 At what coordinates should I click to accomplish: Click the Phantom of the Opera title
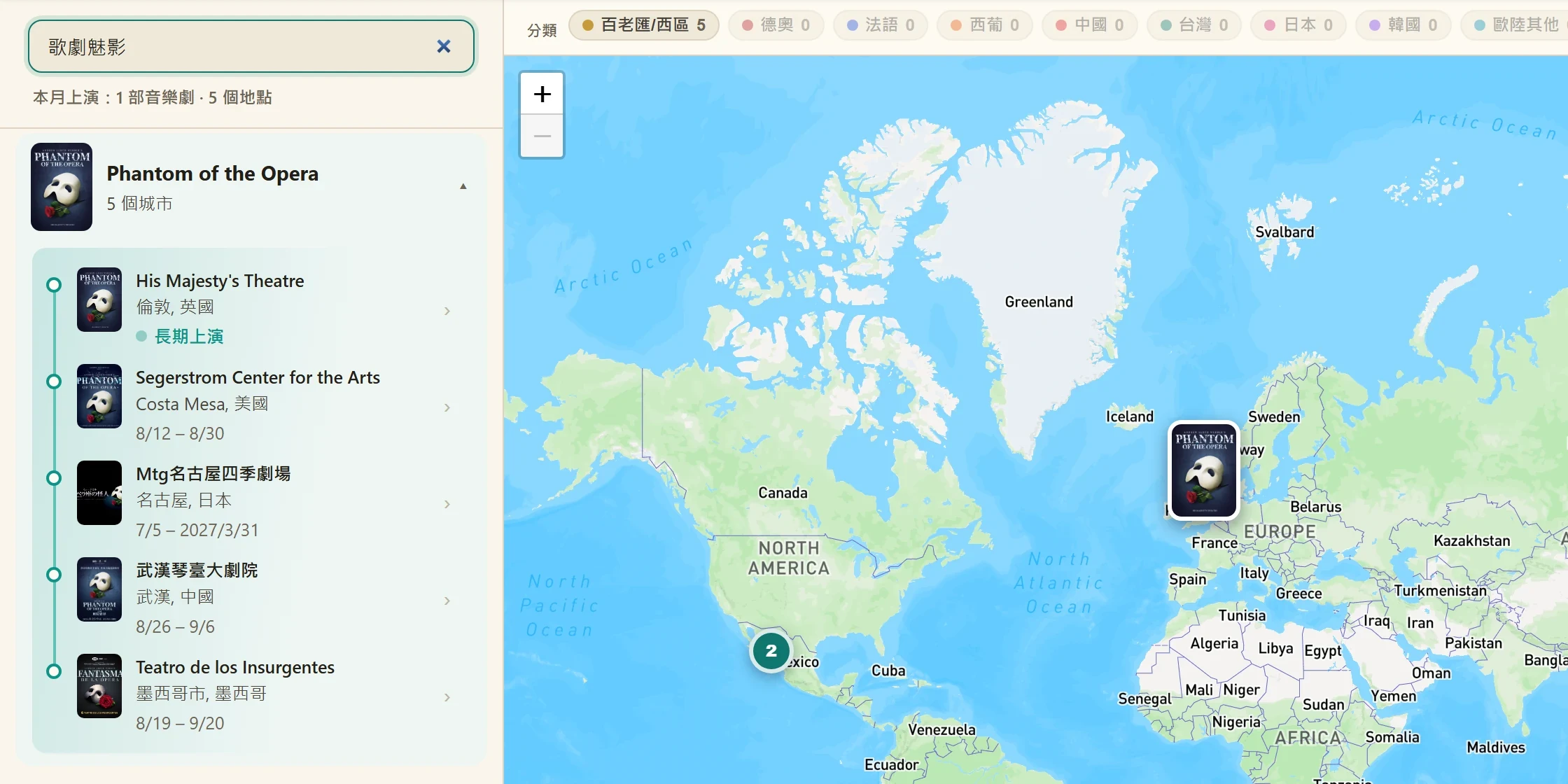(212, 174)
